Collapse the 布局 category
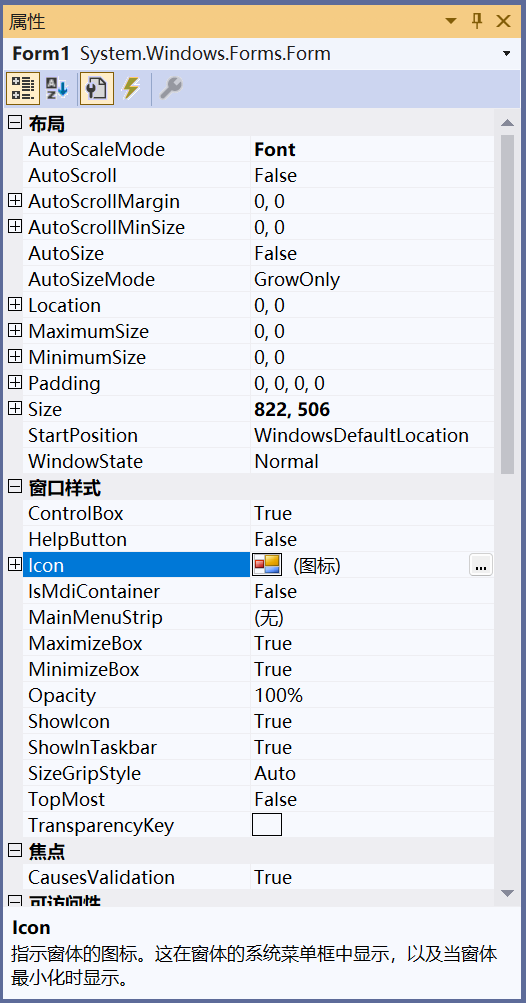This screenshot has width=526, height=1003. pyautogui.click(x=15, y=123)
